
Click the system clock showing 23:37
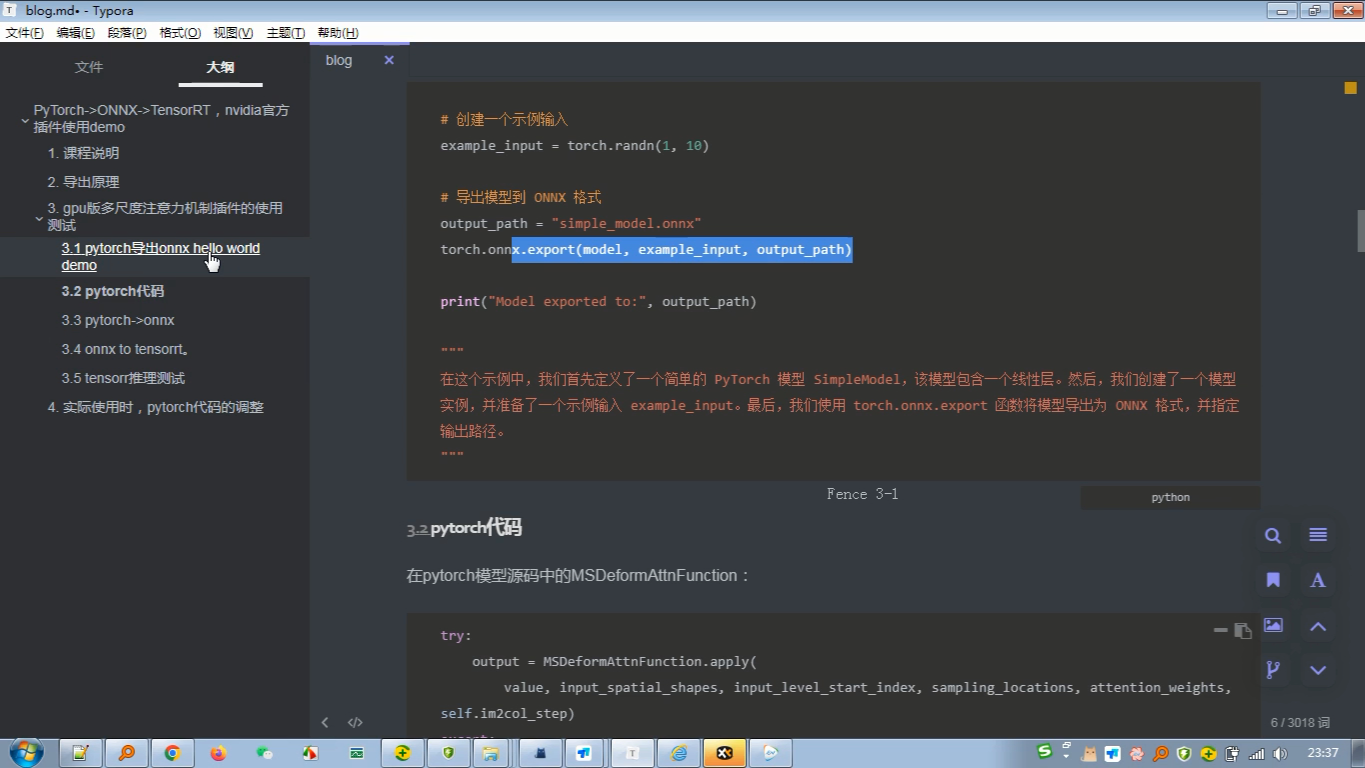pyautogui.click(x=1322, y=753)
